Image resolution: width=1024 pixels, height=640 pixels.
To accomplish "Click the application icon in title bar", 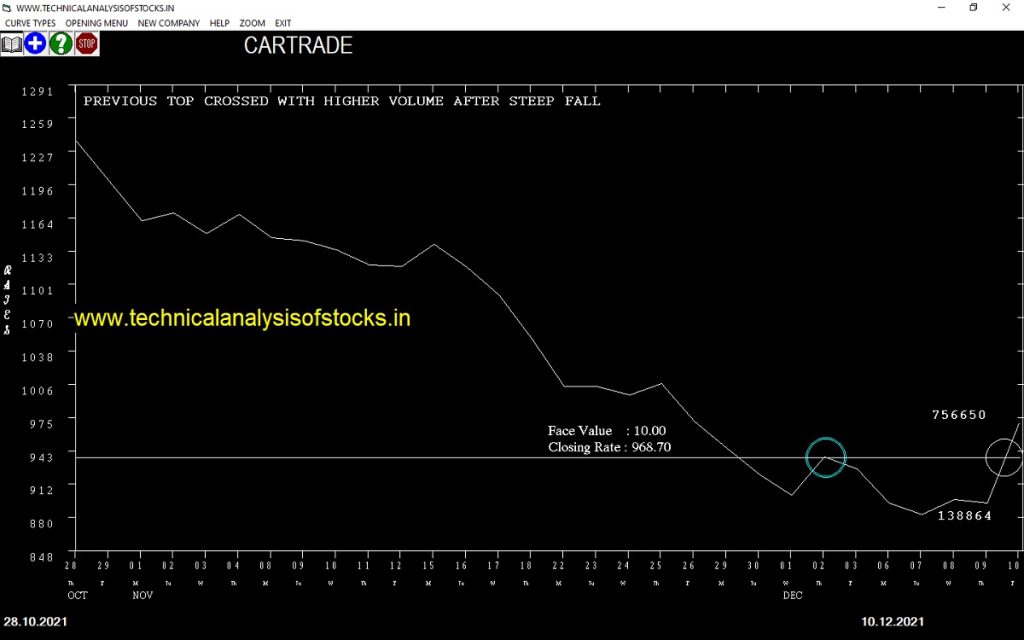I will tap(8, 8).
